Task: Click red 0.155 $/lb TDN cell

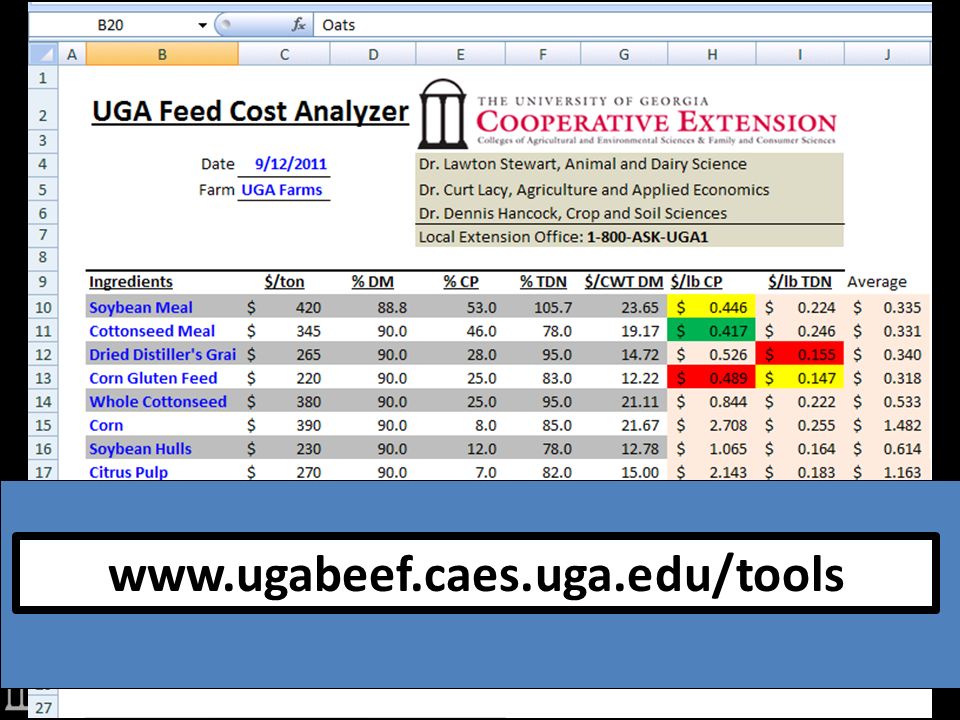Action: point(800,354)
